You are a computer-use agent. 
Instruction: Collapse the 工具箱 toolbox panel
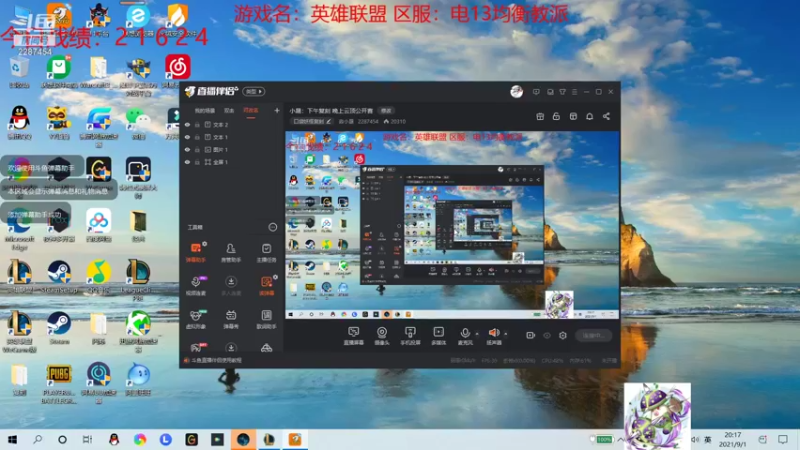click(272, 227)
